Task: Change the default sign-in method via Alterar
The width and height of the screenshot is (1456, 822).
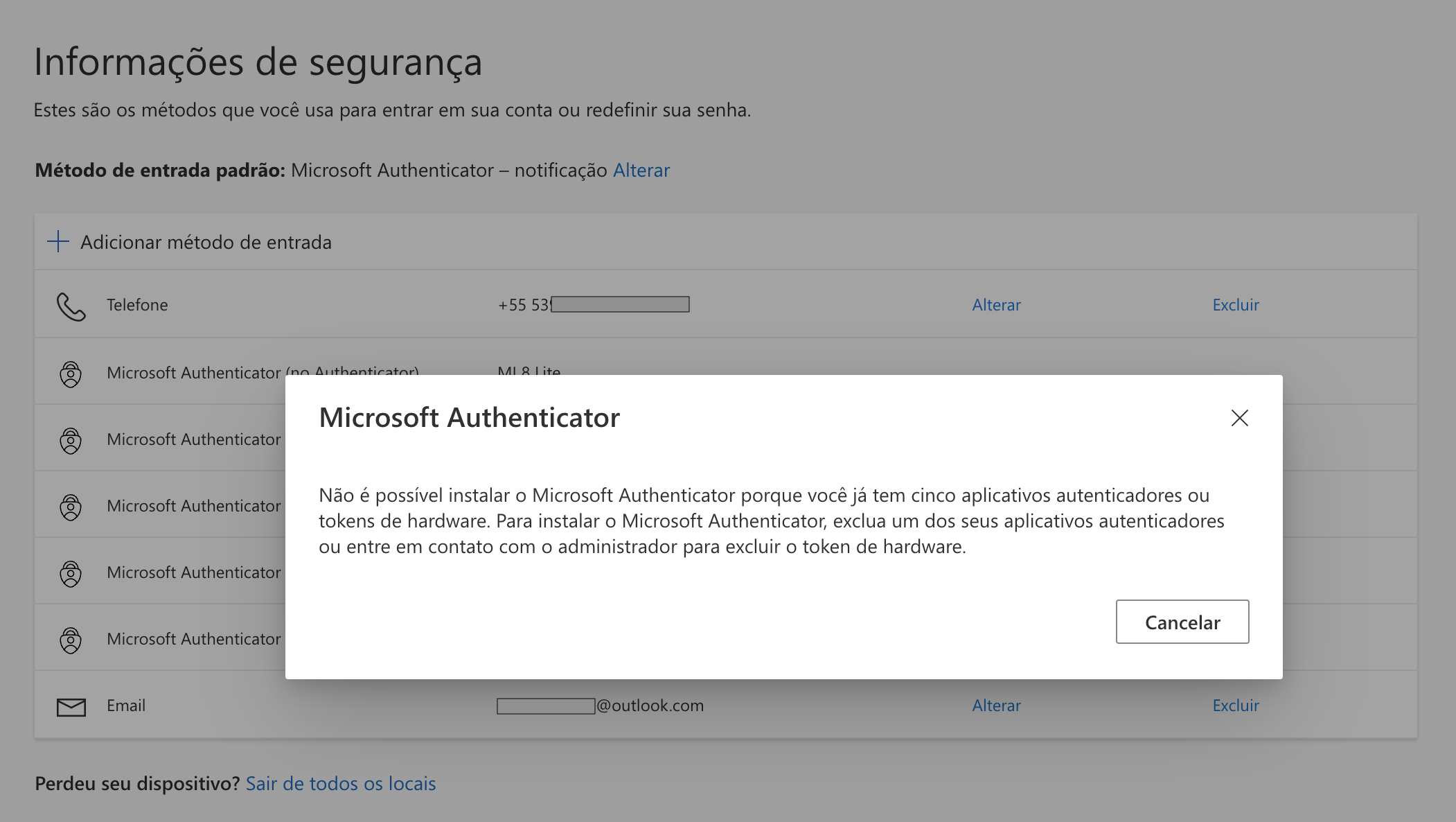Action: 641,170
